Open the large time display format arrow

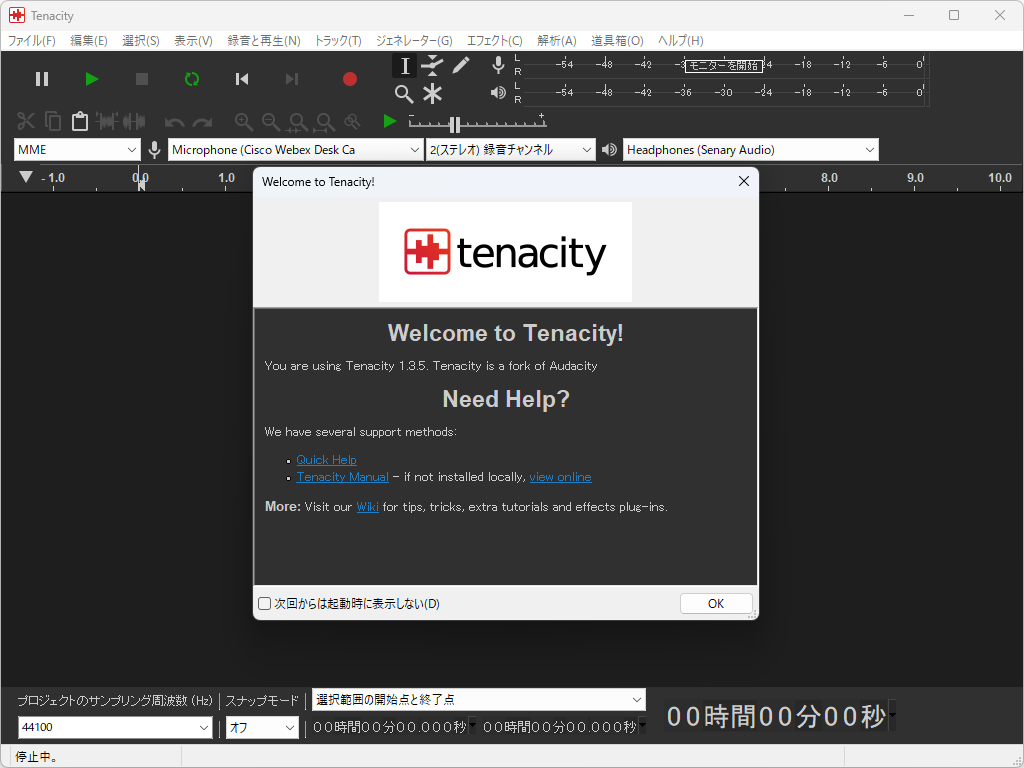[893, 716]
